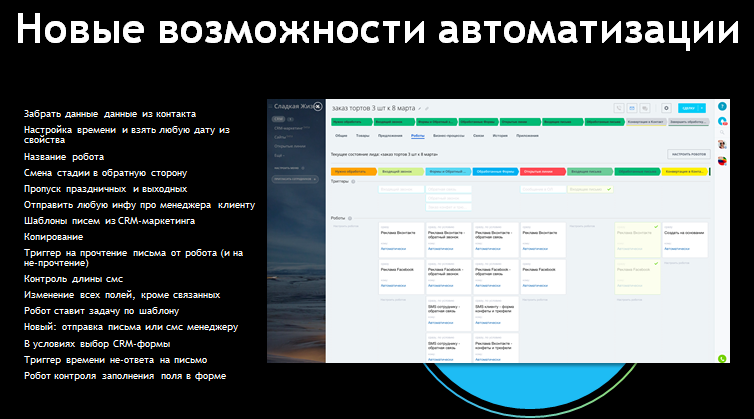Select the CRM pill in the left sidebar
754x419 pixels.
click(x=278, y=119)
